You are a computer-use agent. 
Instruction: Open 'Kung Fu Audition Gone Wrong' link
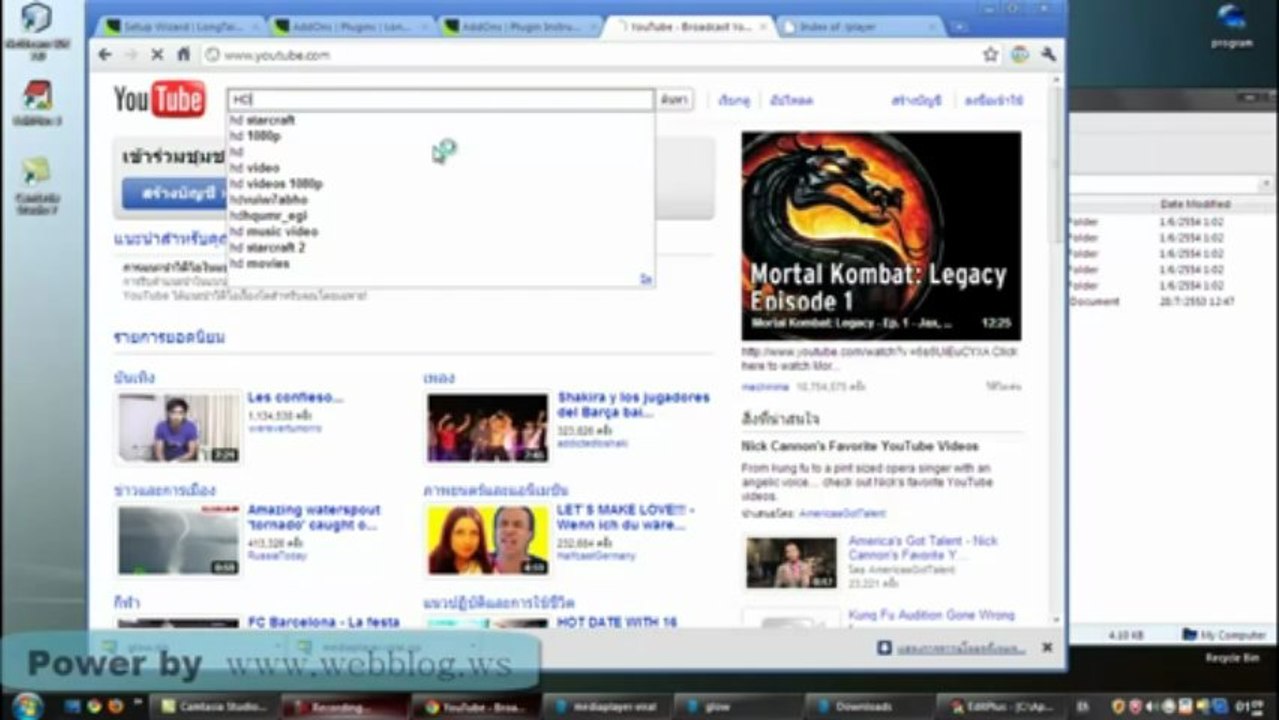[x=931, y=615]
